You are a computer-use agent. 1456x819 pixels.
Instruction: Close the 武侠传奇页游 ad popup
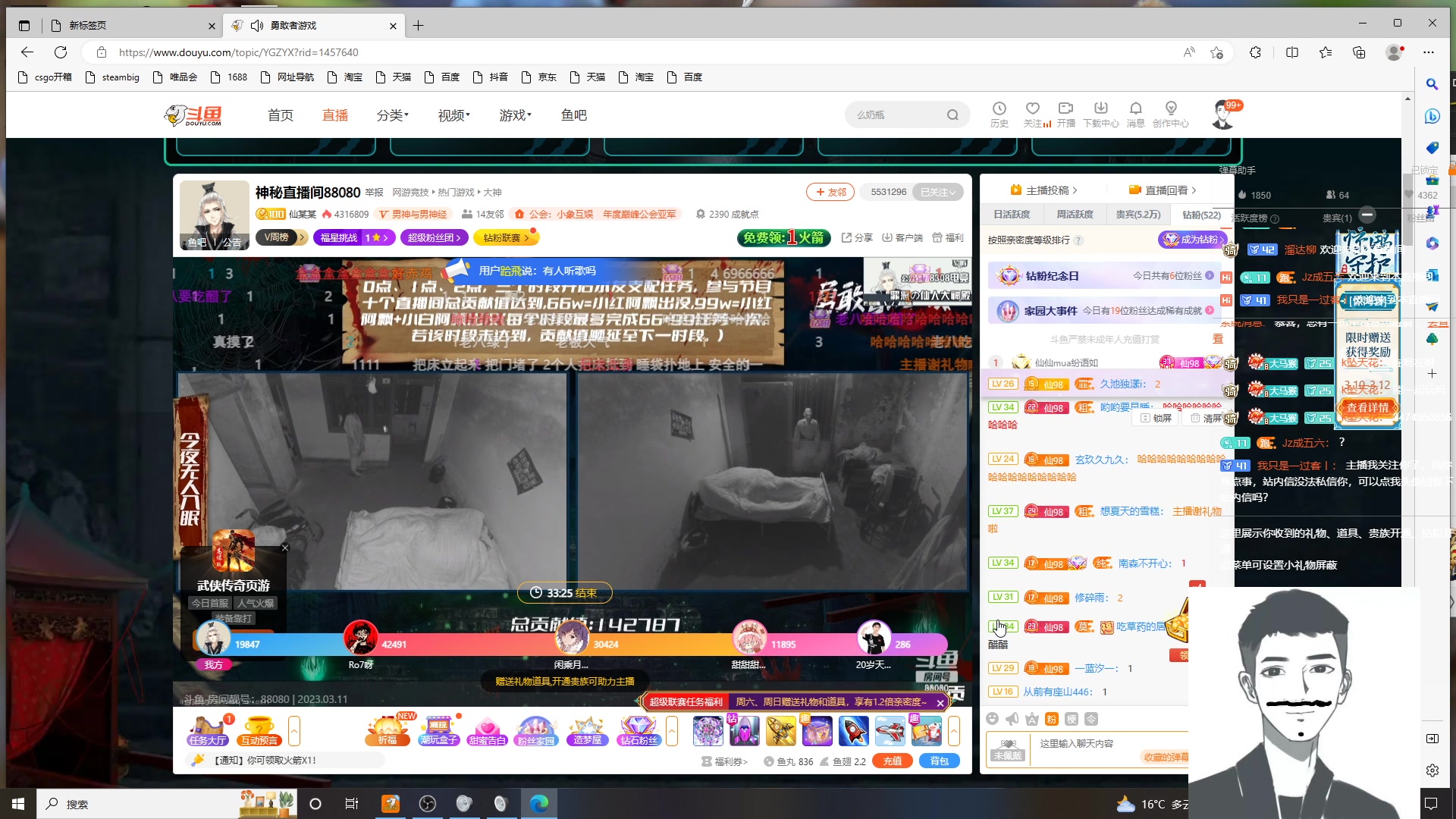[x=285, y=548]
